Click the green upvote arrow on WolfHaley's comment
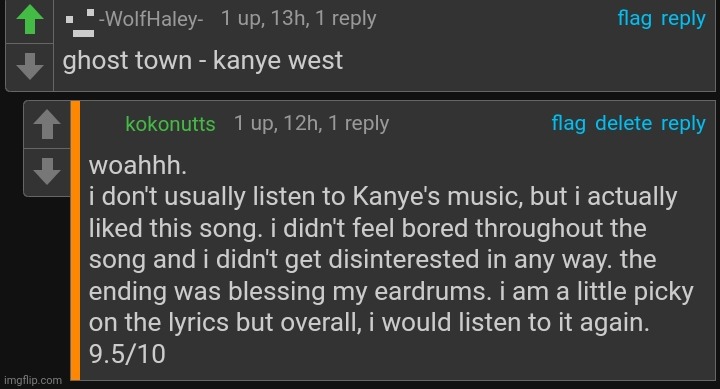The image size is (720, 389). click(30, 20)
